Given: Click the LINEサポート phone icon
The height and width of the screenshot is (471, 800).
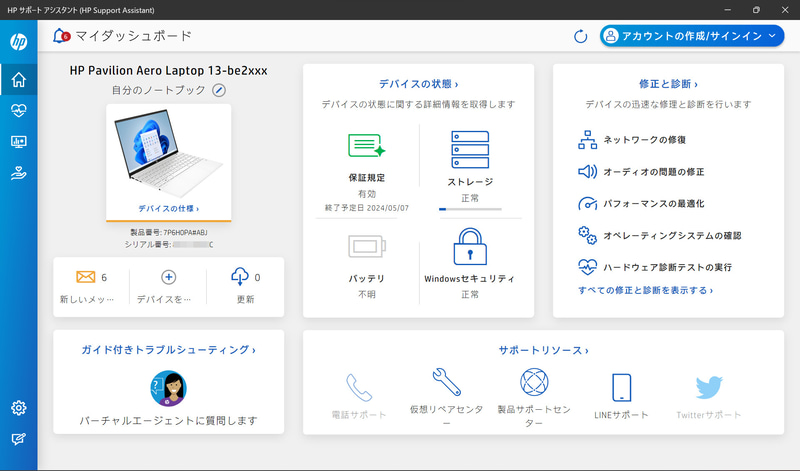Looking at the screenshot, I should pos(621,387).
